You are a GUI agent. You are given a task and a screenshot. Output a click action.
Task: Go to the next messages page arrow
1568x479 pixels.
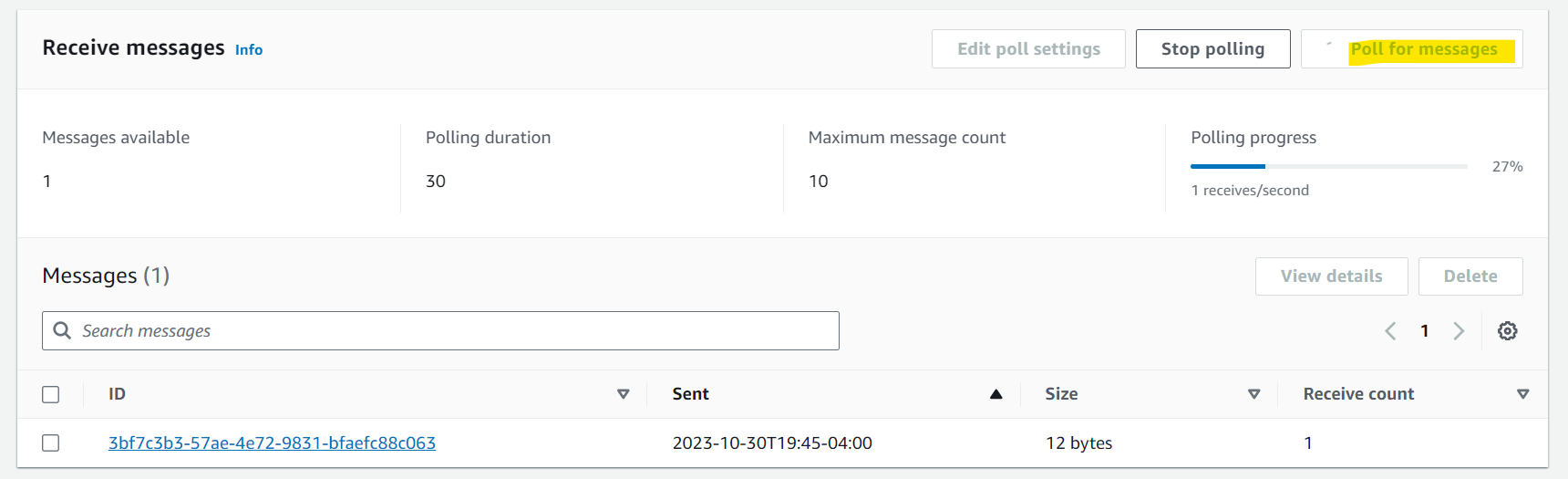pyautogui.click(x=1459, y=331)
